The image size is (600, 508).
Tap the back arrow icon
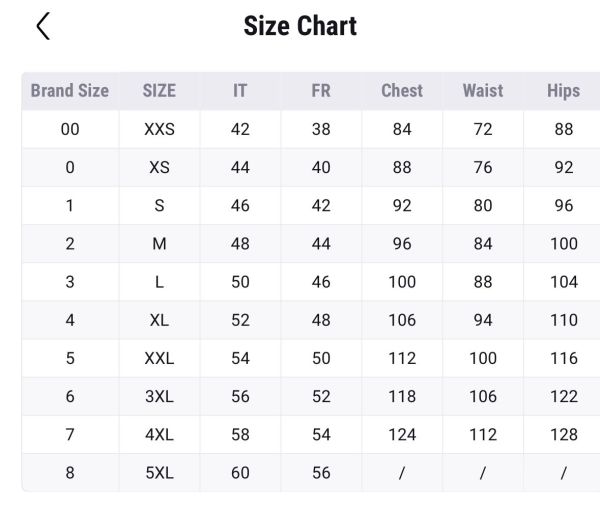(x=42, y=26)
